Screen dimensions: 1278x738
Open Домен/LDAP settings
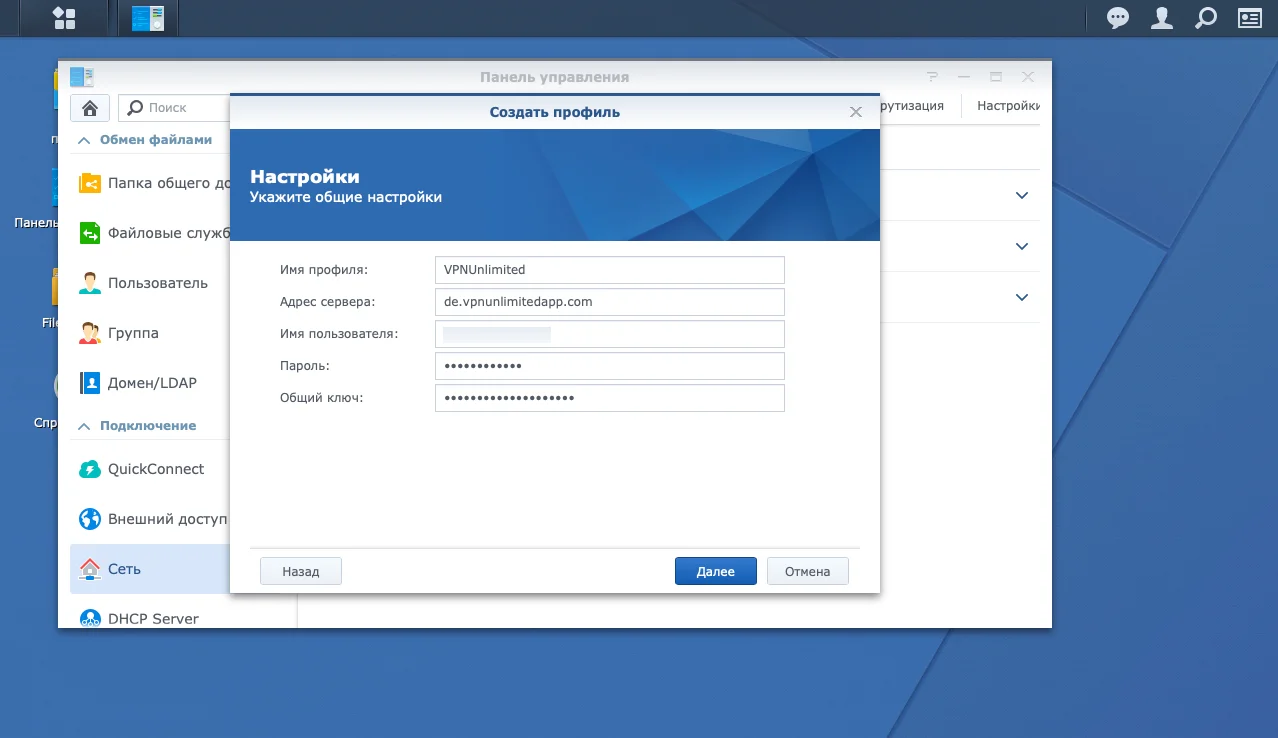click(x=152, y=383)
